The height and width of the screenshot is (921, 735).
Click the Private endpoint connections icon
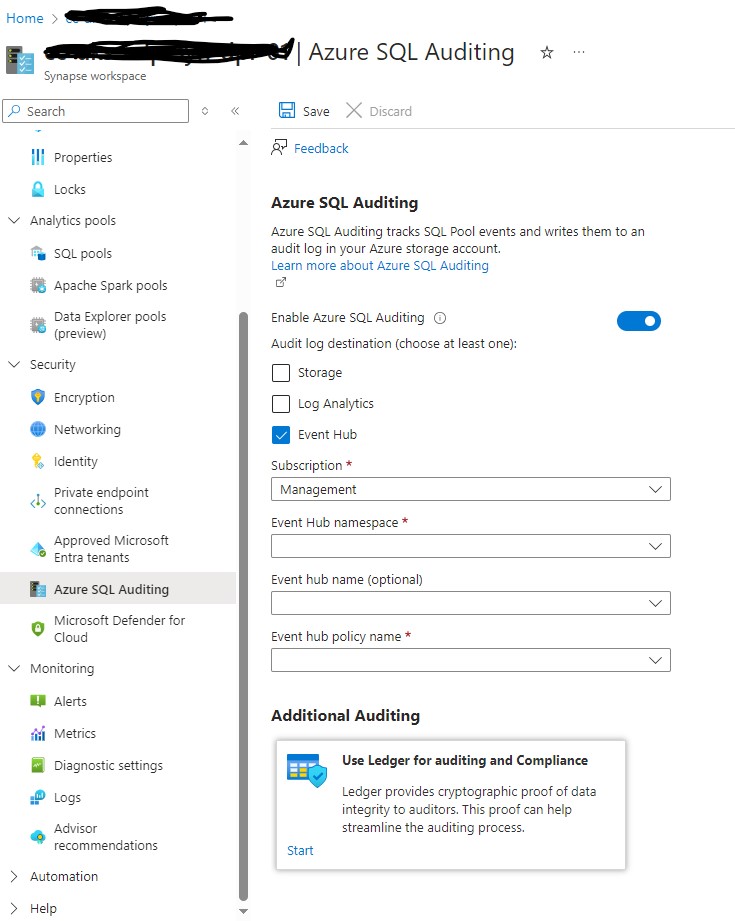[38, 501]
